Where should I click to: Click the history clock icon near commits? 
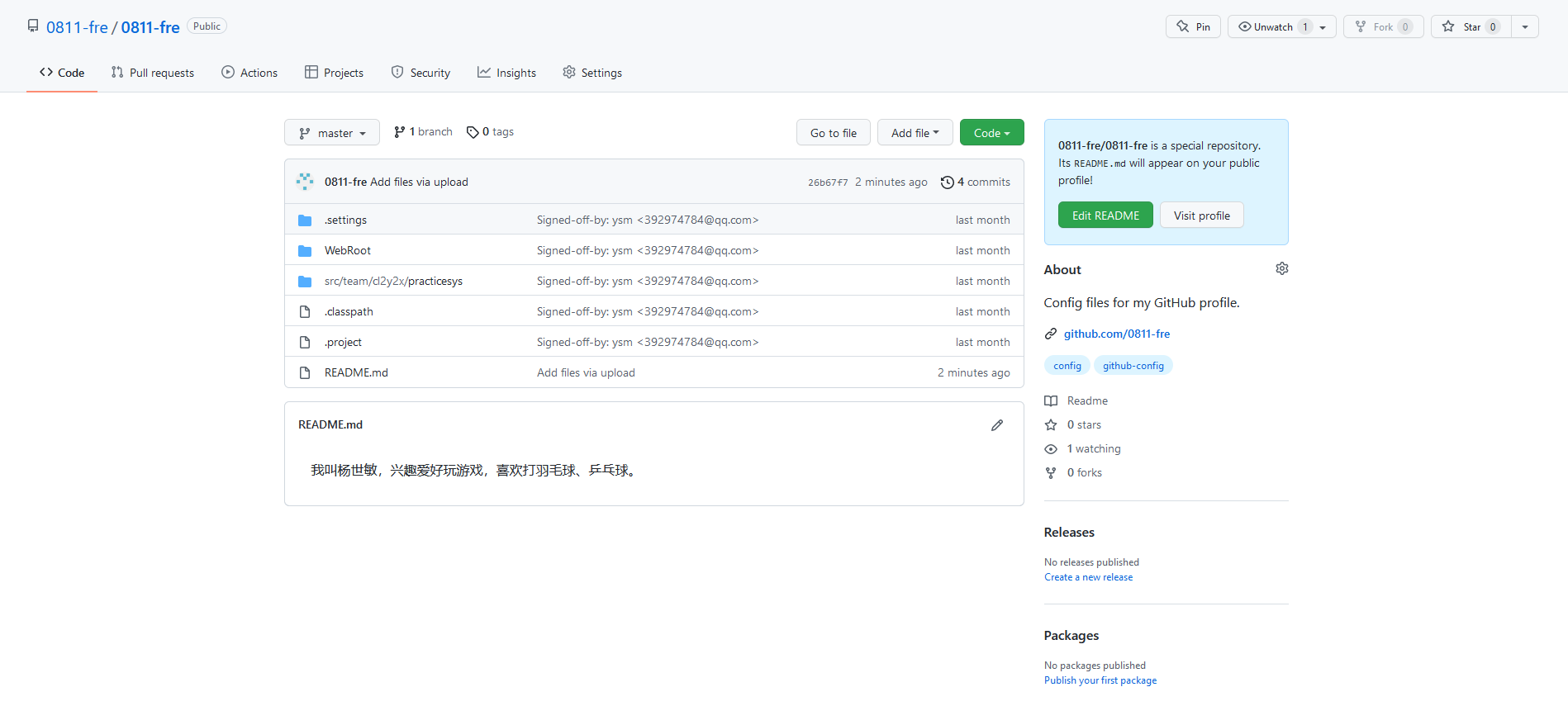(x=948, y=182)
